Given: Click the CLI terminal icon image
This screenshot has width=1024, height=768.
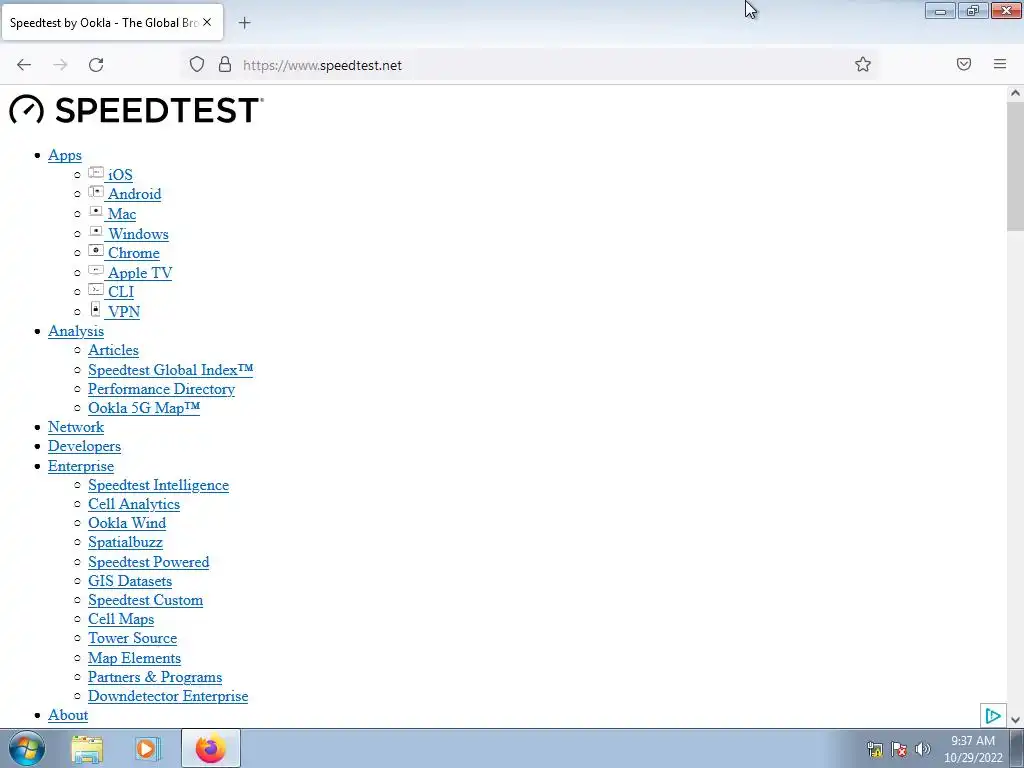Looking at the screenshot, I should (96, 289).
